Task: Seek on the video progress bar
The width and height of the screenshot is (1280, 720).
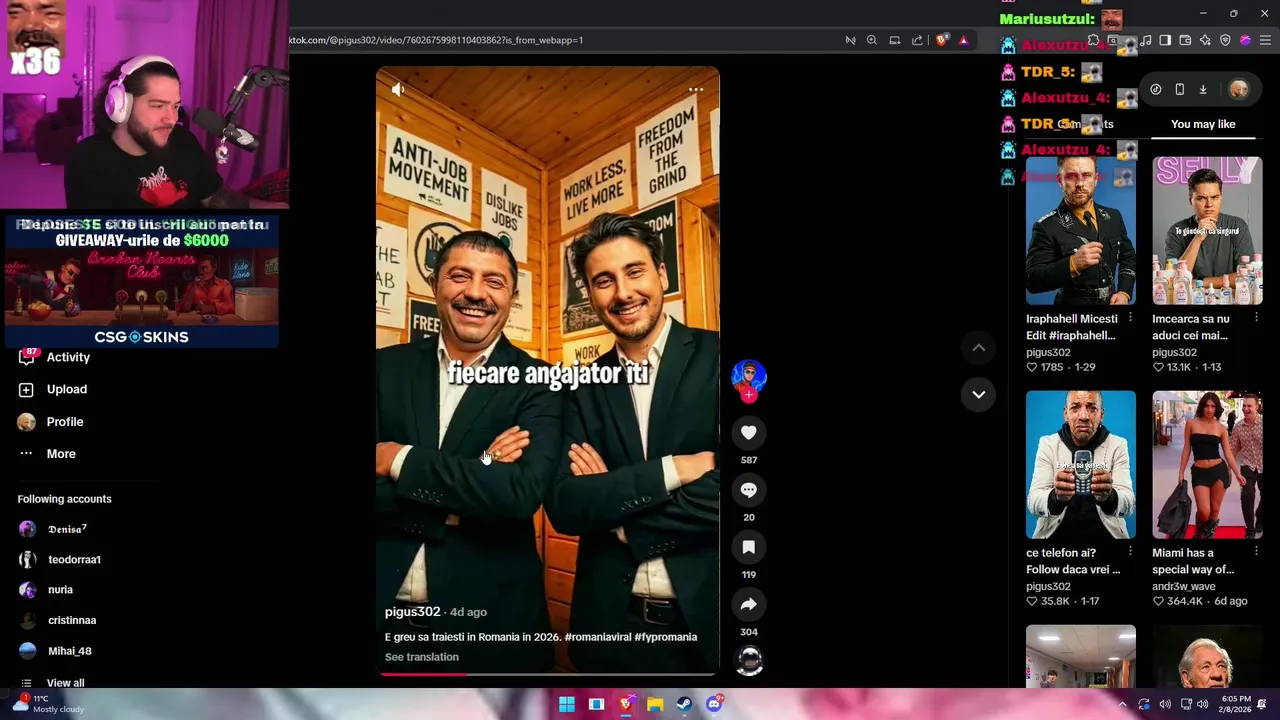Action: 547,674
